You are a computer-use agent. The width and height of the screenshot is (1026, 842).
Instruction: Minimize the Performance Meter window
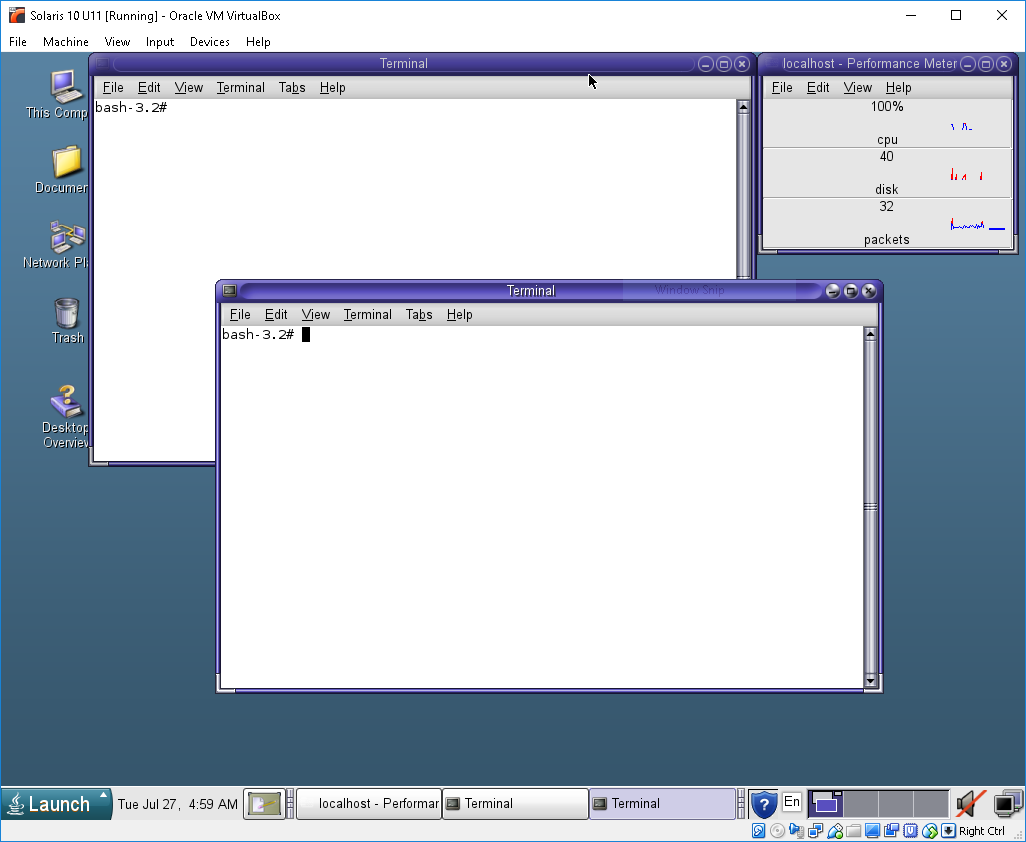point(967,64)
